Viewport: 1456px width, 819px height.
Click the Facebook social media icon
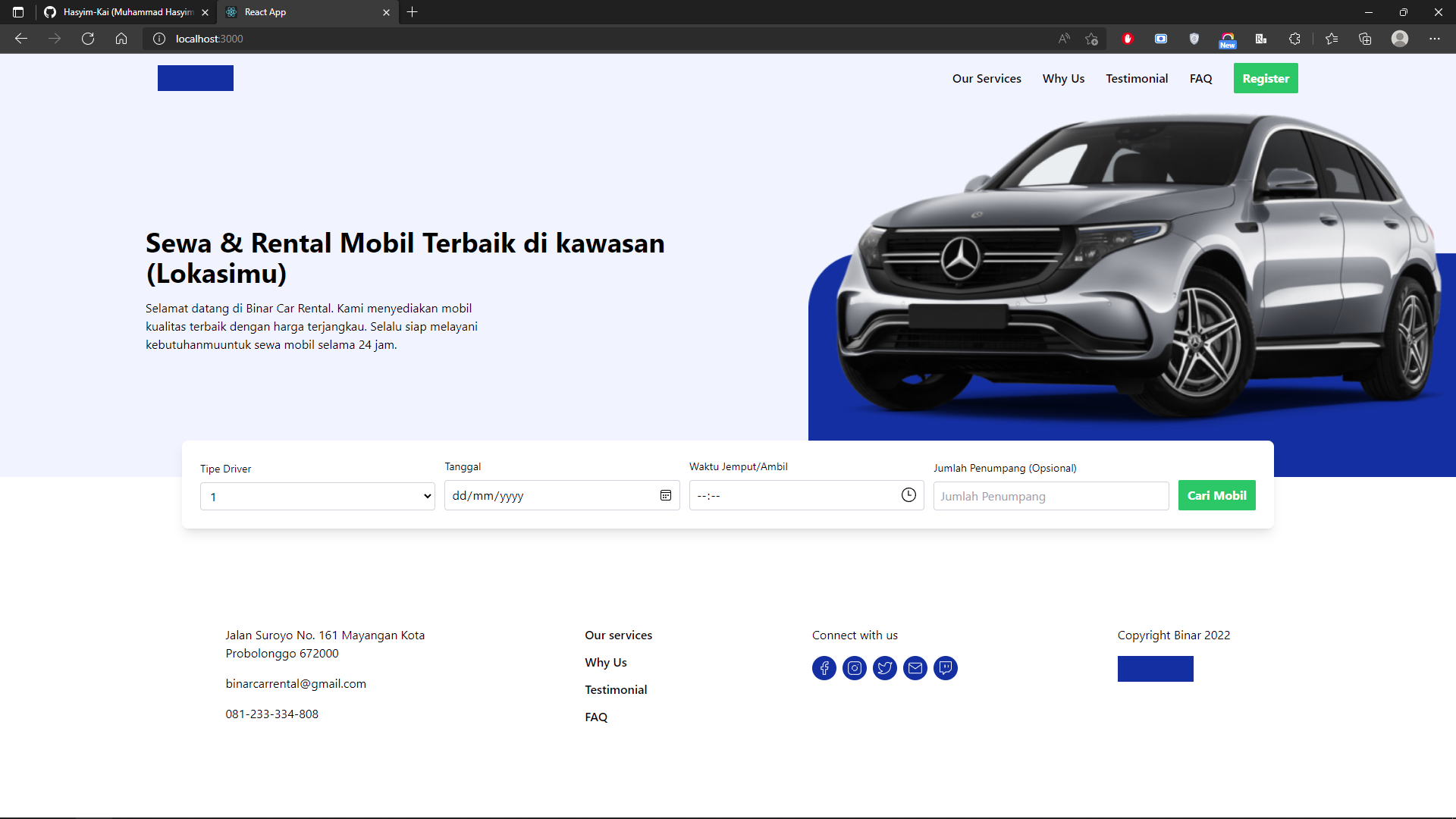[x=824, y=668]
